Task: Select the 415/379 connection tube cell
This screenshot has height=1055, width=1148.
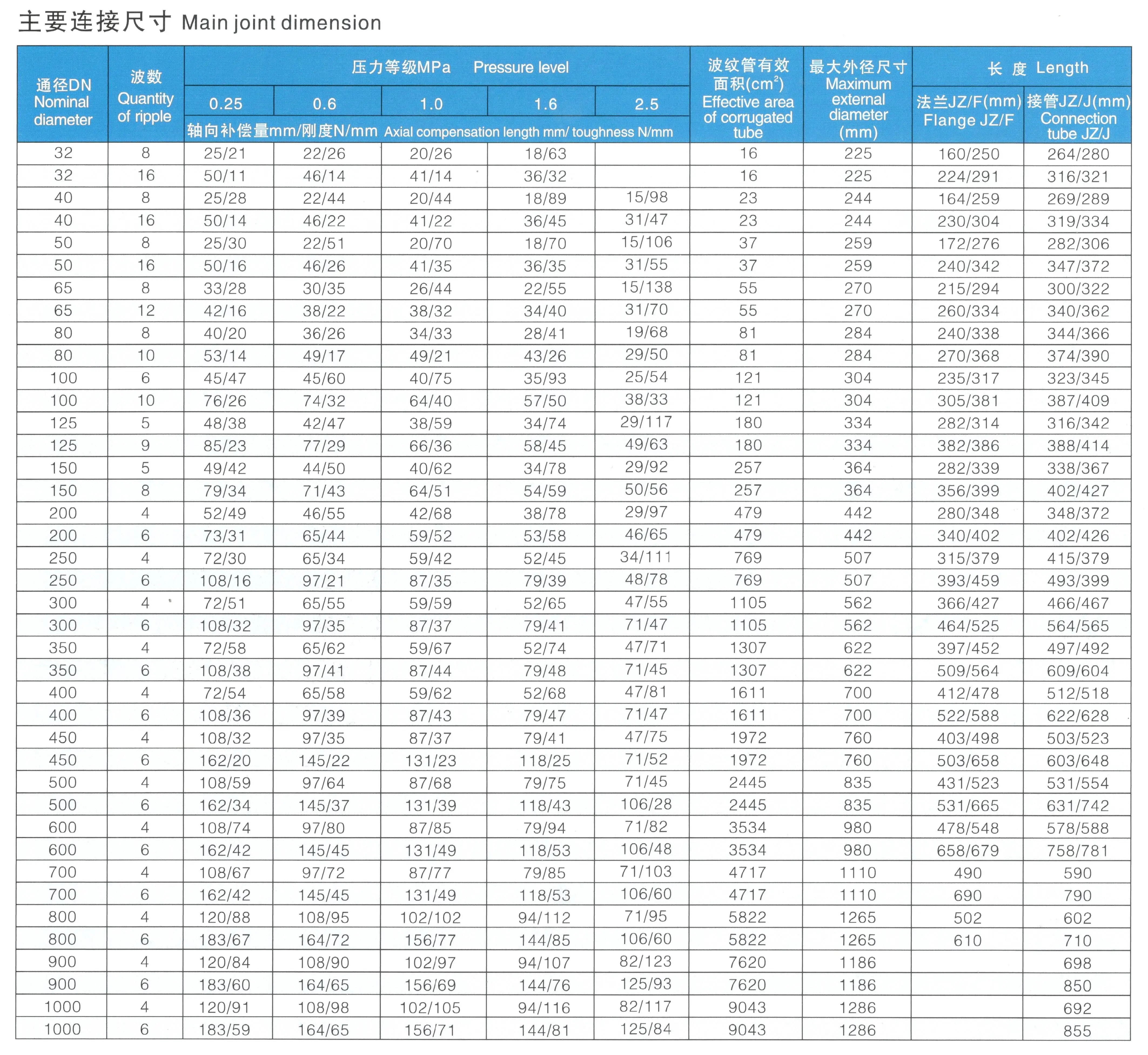Action: [1078, 558]
